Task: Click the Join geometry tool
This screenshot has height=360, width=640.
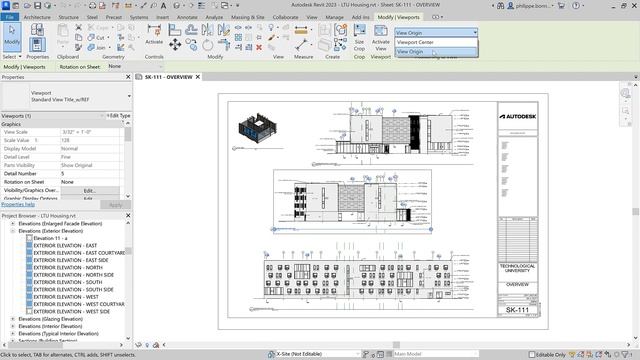Action: click(97, 47)
